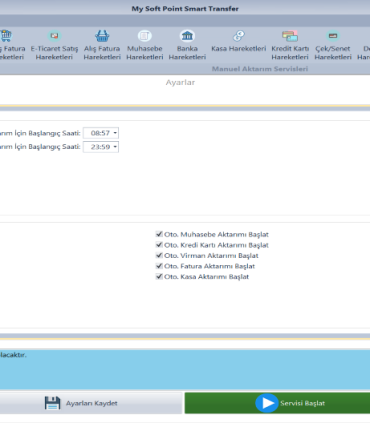This screenshot has height=423, width=370.
Task: Click the Manuel Aktarım Servisleri group label
Action: (x=260, y=69)
